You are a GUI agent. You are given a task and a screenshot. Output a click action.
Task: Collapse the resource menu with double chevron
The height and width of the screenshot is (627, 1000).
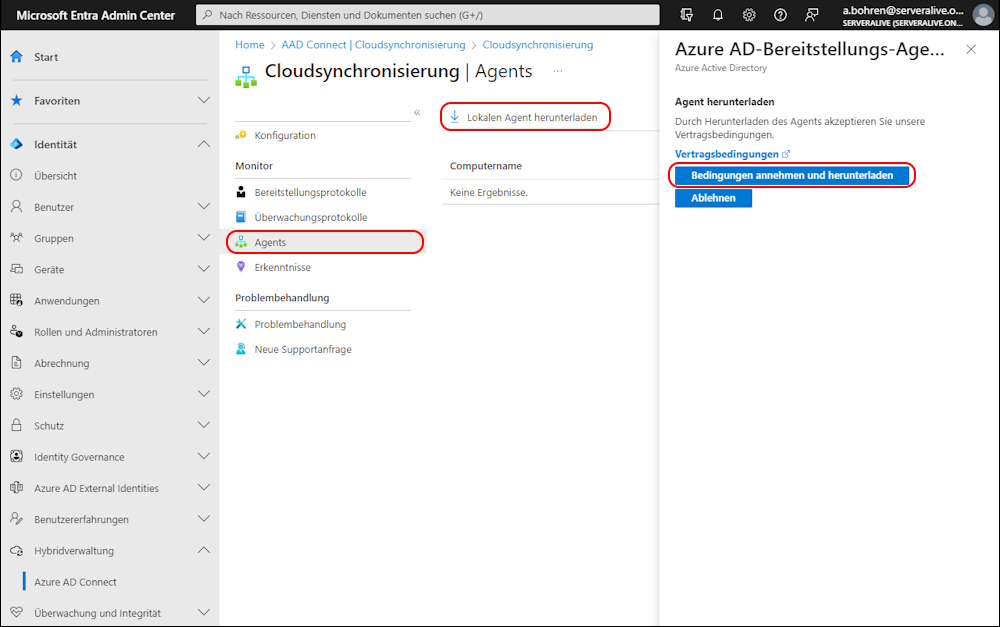point(417,112)
